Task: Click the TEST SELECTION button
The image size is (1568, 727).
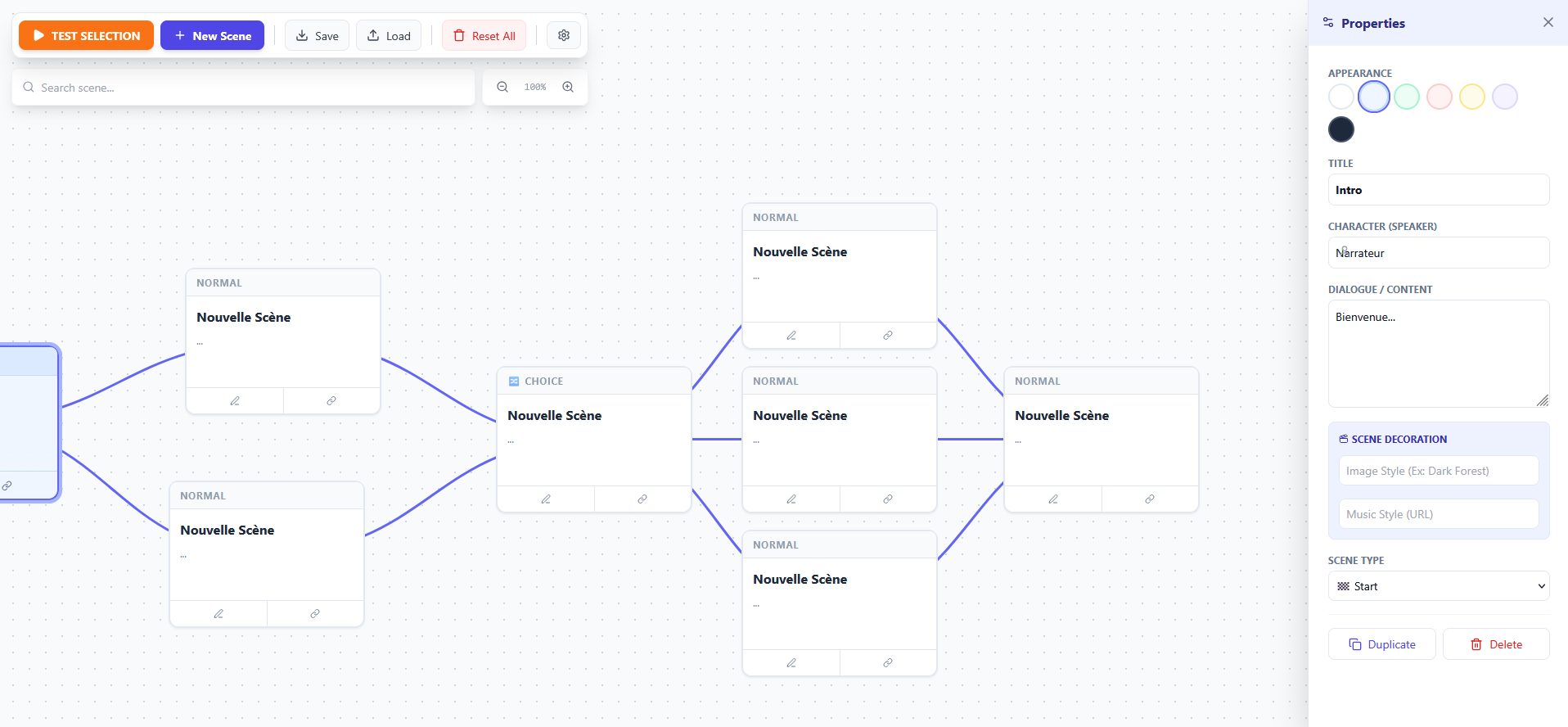Action: (86, 35)
